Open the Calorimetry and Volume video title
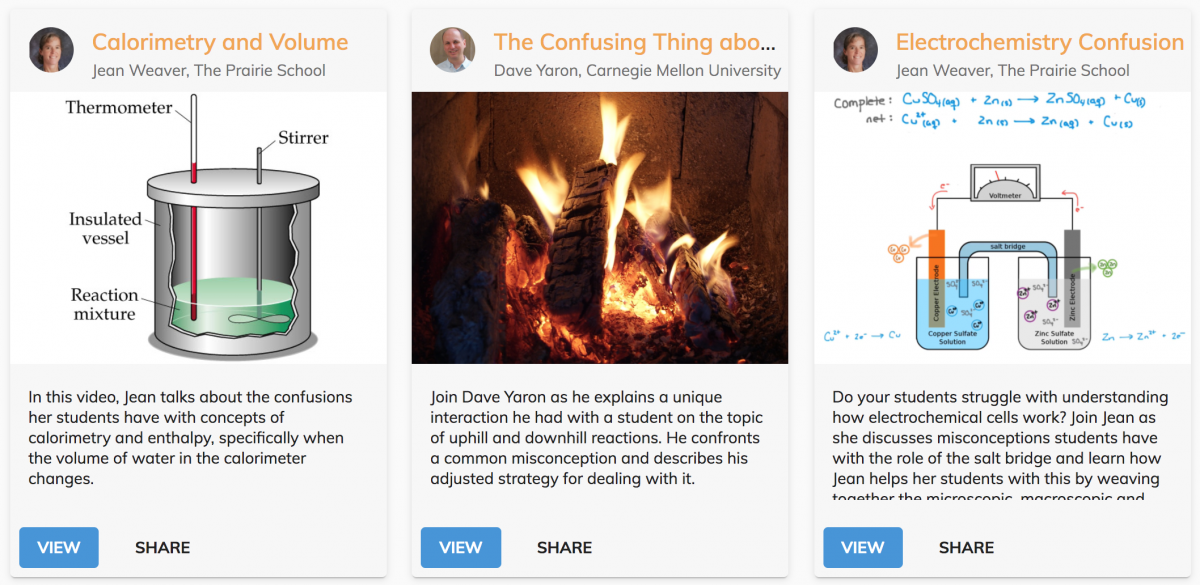1200x585 pixels. coord(219,42)
